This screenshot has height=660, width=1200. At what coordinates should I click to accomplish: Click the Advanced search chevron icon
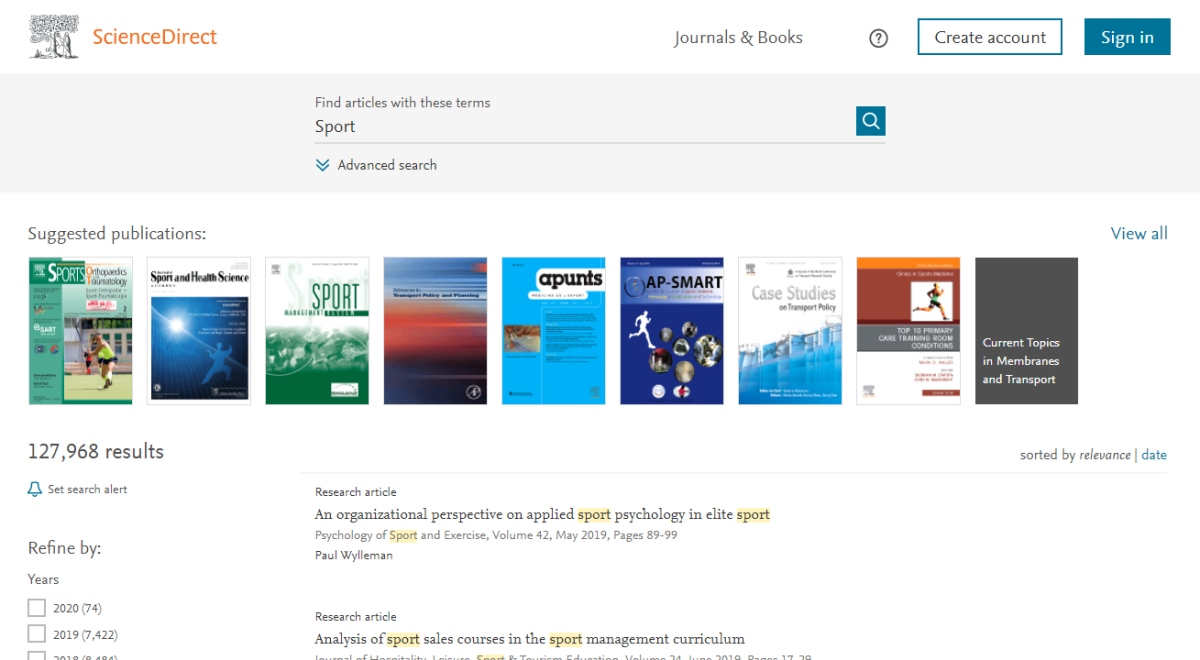coord(322,165)
